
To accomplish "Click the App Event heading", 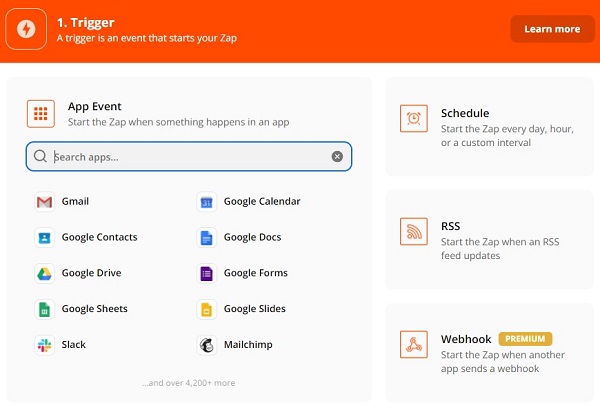I will click(95, 106).
